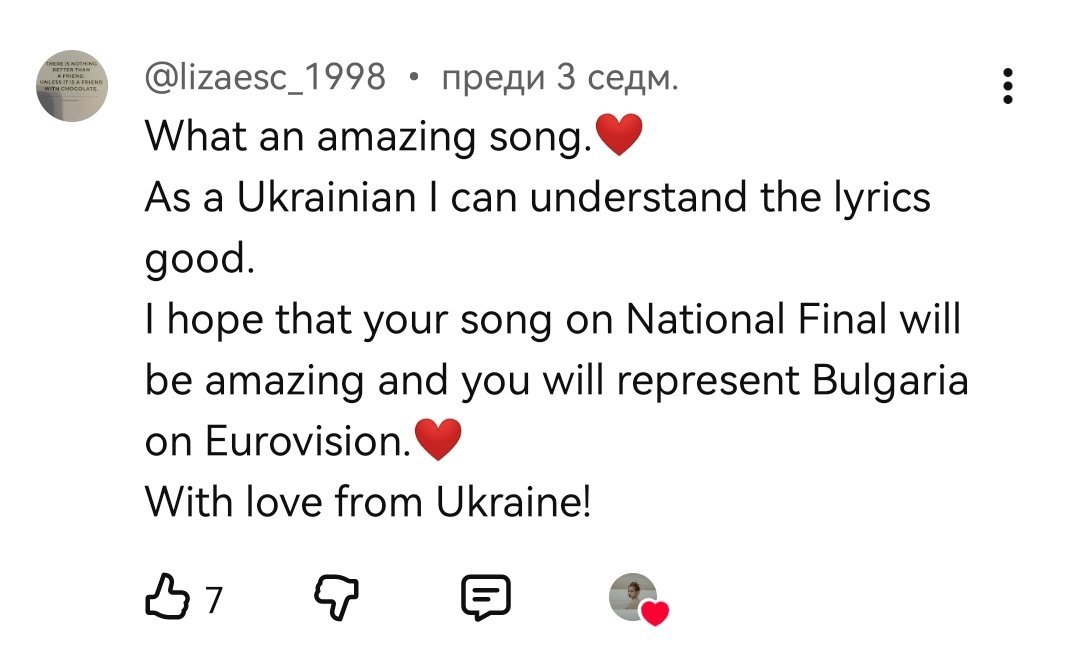The image size is (1080, 669).
Task: Click the heart emoji after 'amazing song.'
Action: click(617, 136)
